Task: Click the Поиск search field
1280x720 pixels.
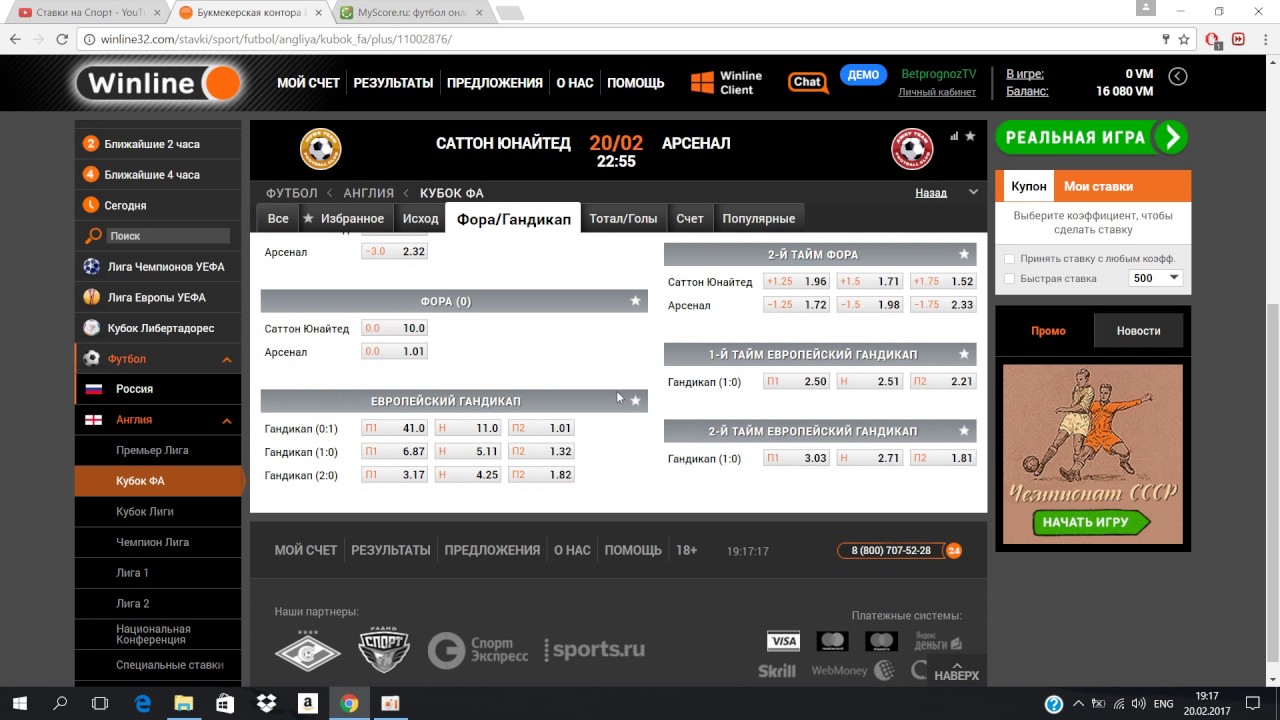Action: click(170, 236)
